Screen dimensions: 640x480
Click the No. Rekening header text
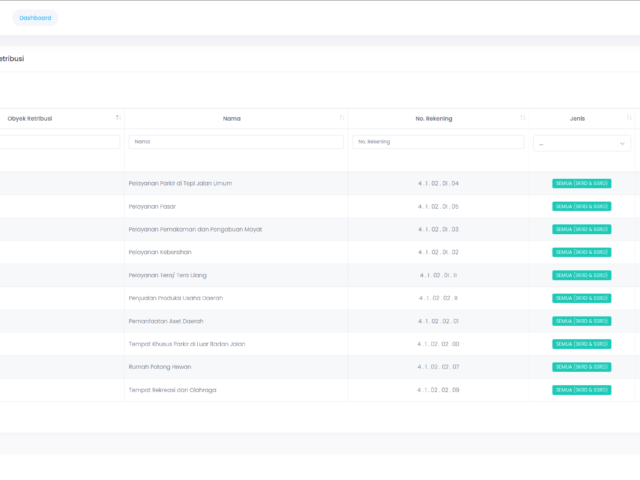tap(434, 119)
